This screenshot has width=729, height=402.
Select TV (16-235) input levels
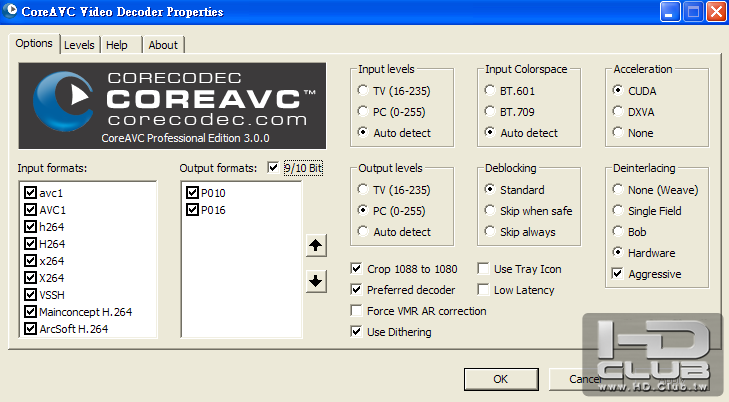click(x=363, y=90)
